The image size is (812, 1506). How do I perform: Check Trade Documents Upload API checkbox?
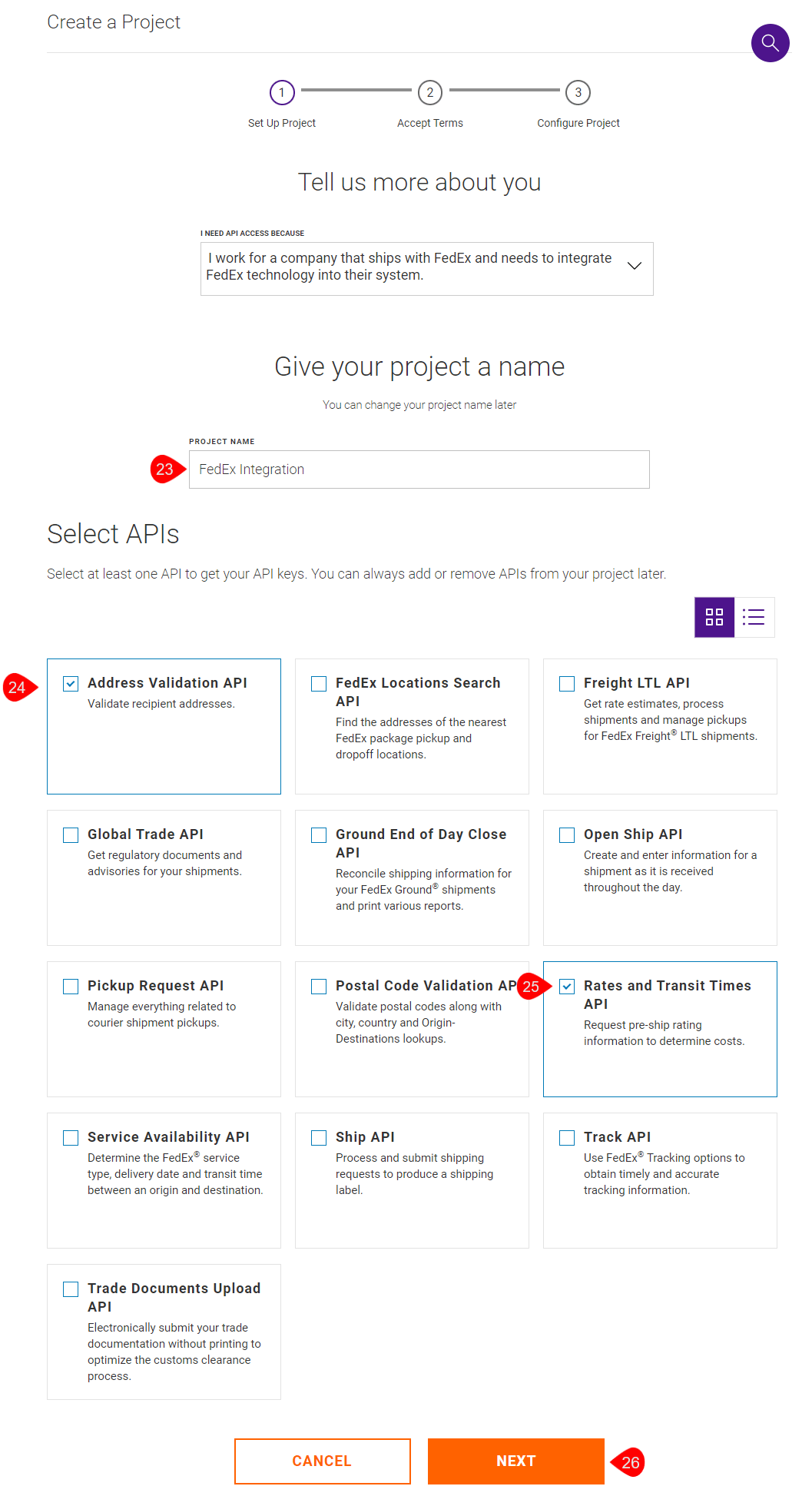tap(71, 1289)
